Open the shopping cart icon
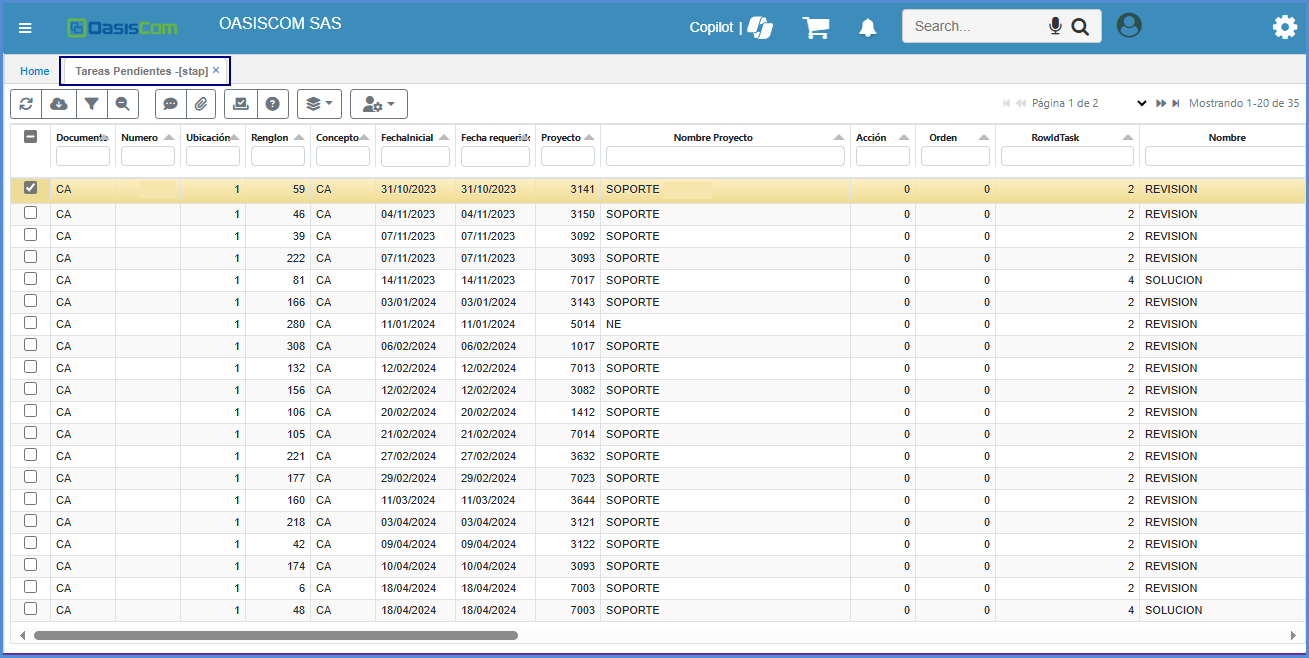The width and height of the screenshot is (1309, 658). click(816, 28)
